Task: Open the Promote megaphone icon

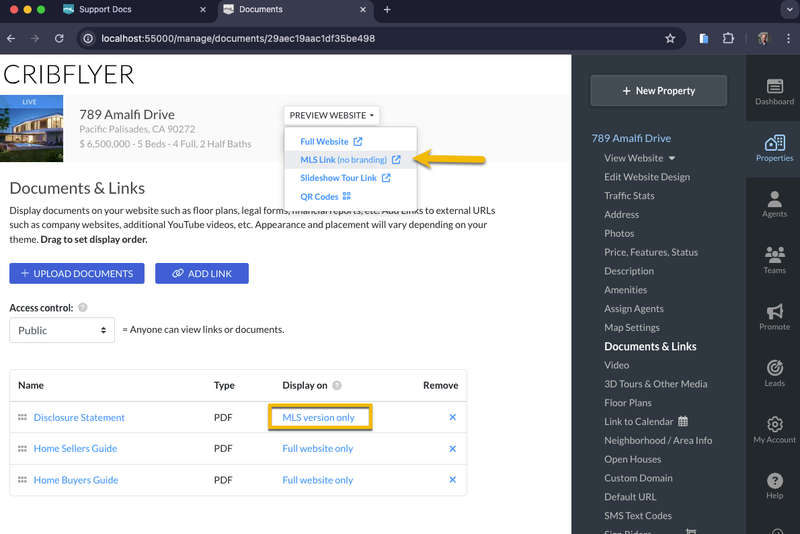Action: pyautogui.click(x=774, y=317)
